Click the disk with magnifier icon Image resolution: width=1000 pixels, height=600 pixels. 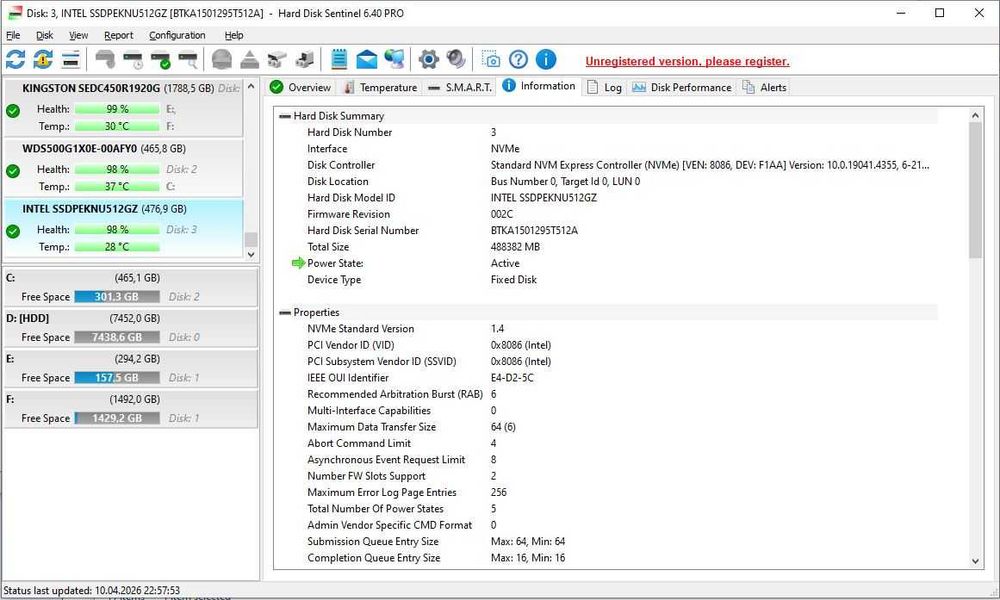[188, 60]
